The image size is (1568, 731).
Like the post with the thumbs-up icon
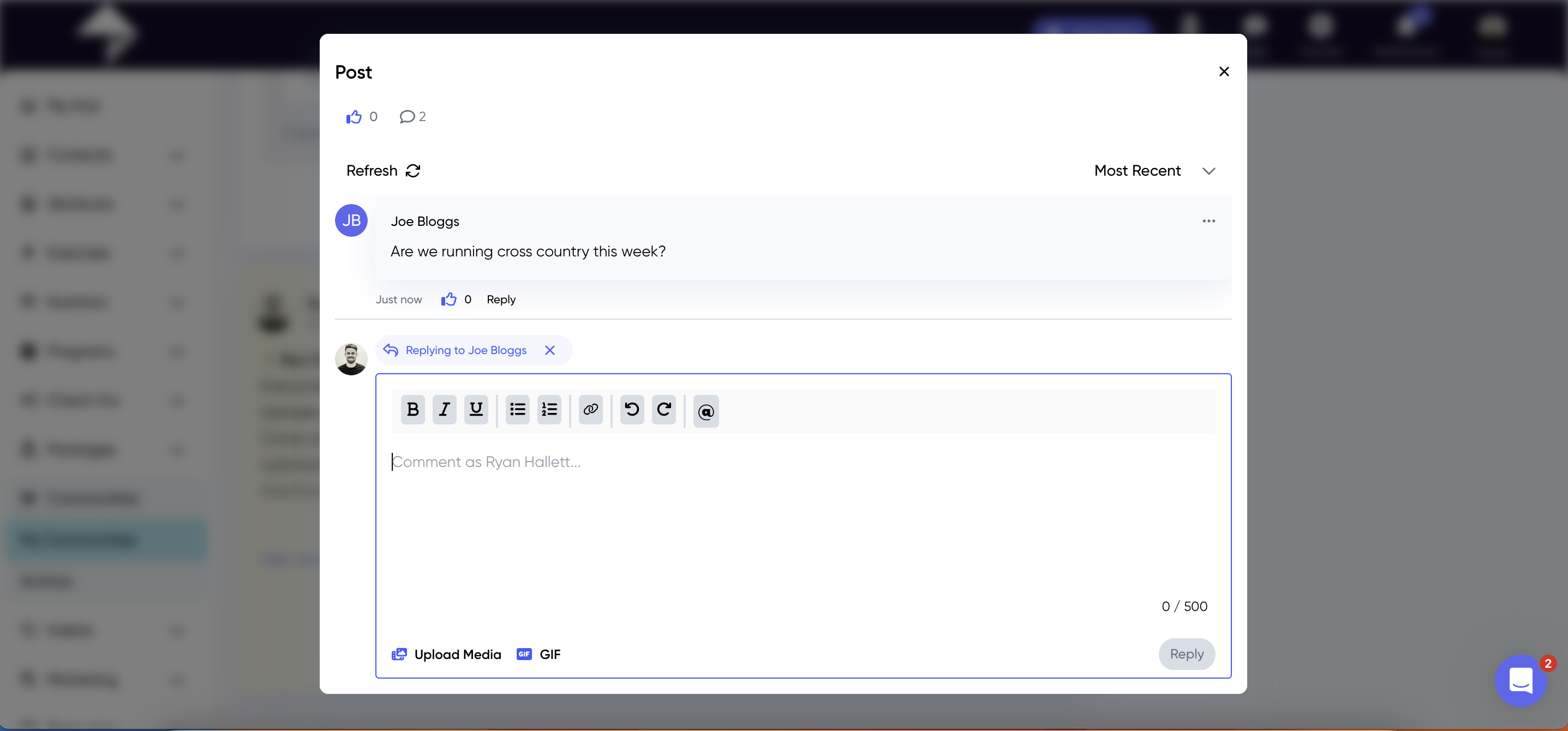click(x=354, y=116)
